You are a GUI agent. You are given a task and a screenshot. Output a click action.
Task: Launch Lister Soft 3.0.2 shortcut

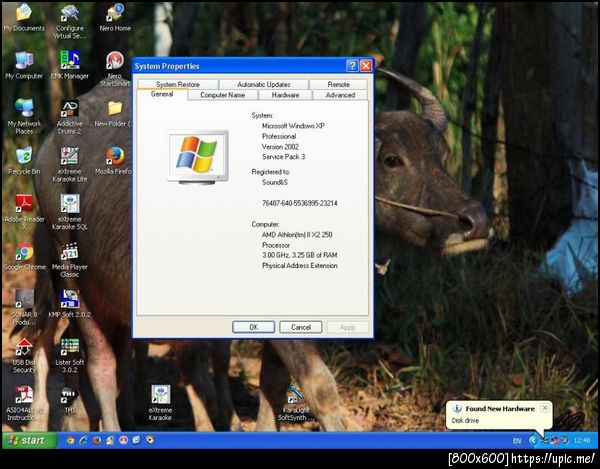[x=70, y=355]
